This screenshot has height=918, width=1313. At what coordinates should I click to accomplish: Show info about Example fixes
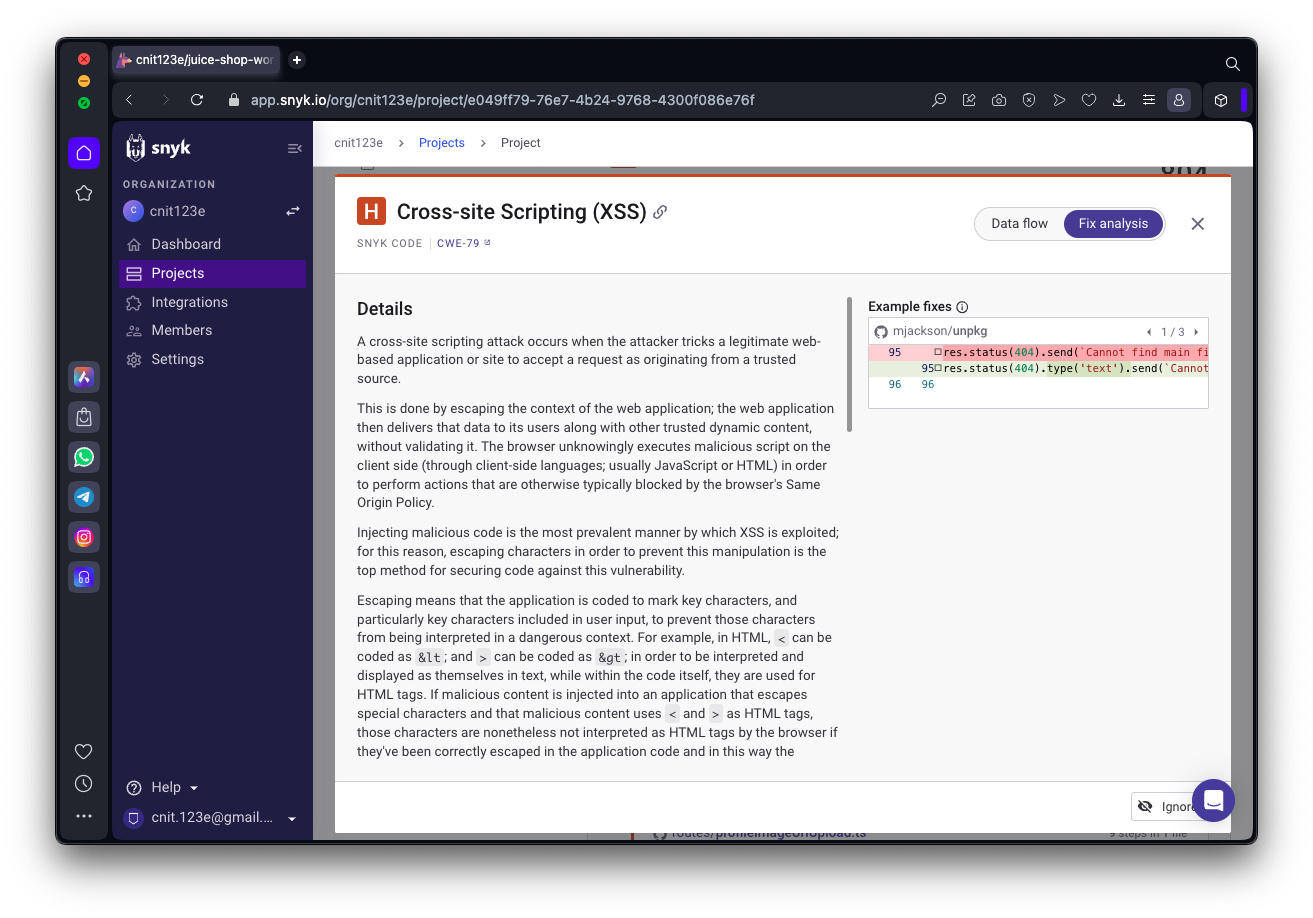pyautogui.click(x=962, y=307)
